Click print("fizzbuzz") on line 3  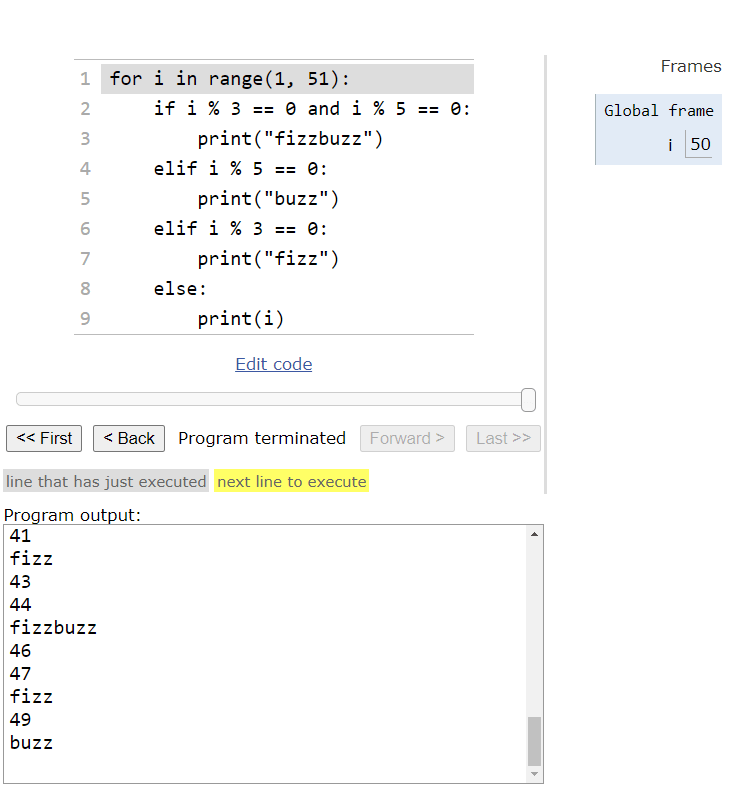tap(290, 139)
